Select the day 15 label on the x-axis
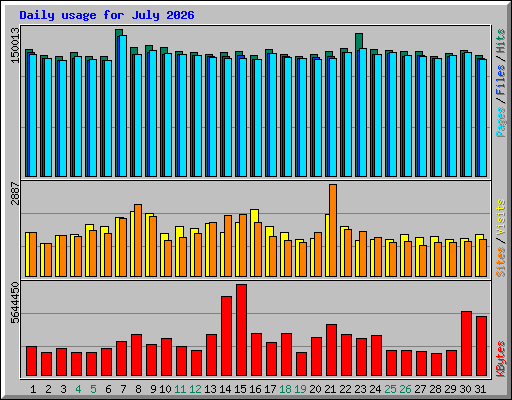Image resolution: width=512 pixels, height=400 pixels. (240, 389)
